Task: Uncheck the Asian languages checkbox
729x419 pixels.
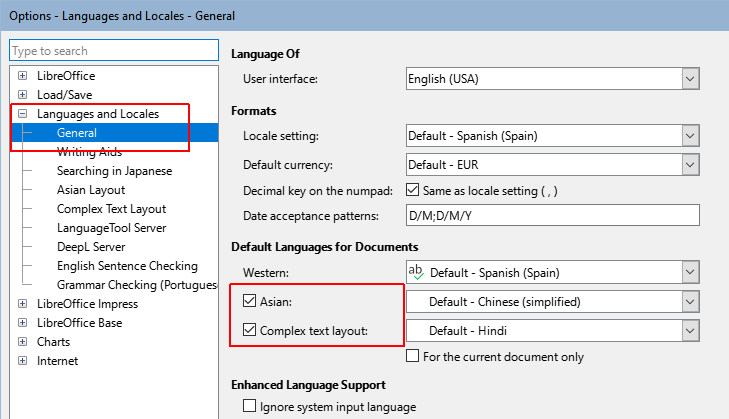Action: click(x=250, y=301)
